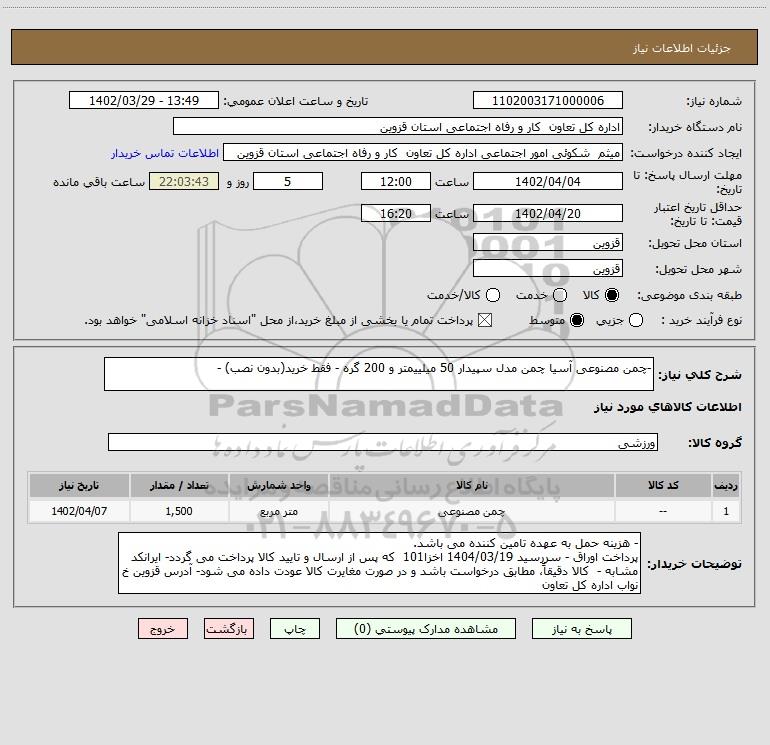This screenshot has width=770, height=745.
Task: Click the شماره نیاز field 1102003171000006
Action: point(548,101)
